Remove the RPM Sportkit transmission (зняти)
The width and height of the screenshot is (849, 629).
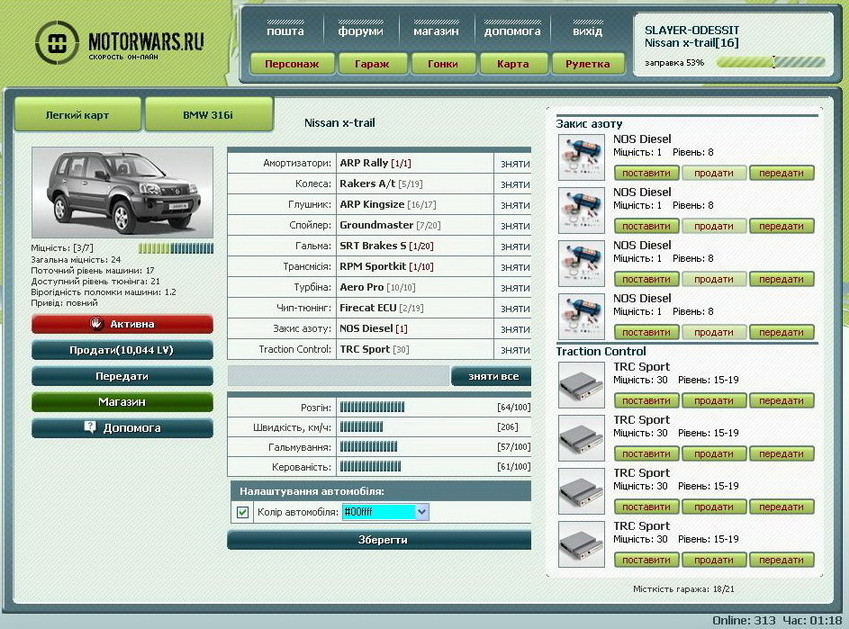coord(515,267)
